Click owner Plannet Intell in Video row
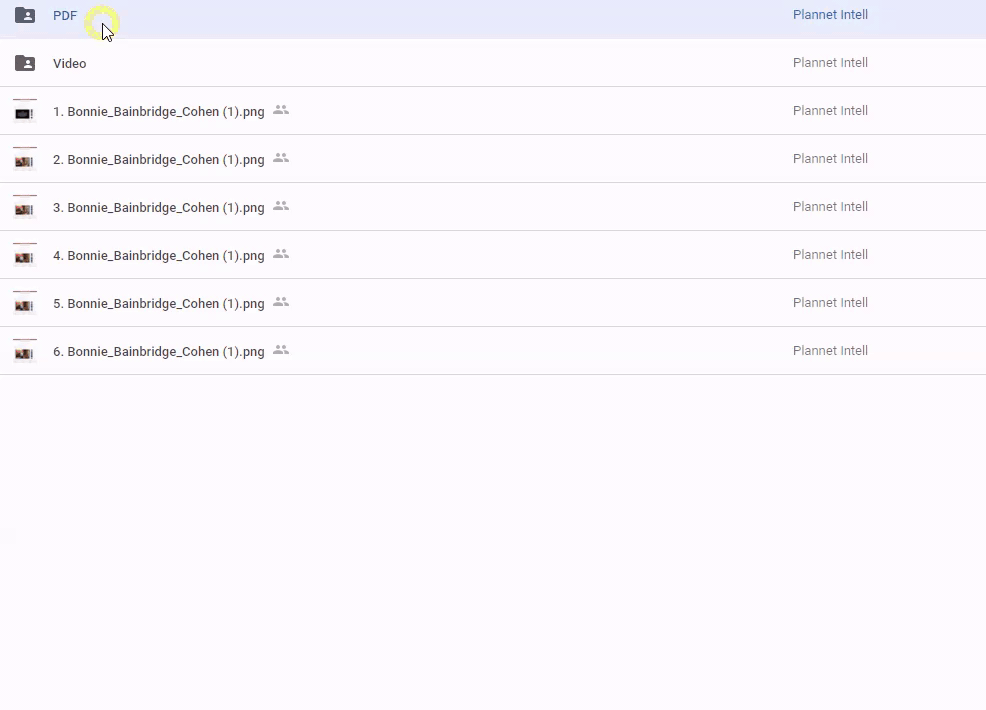Screen dimensions: 986x710 (x=830, y=63)
